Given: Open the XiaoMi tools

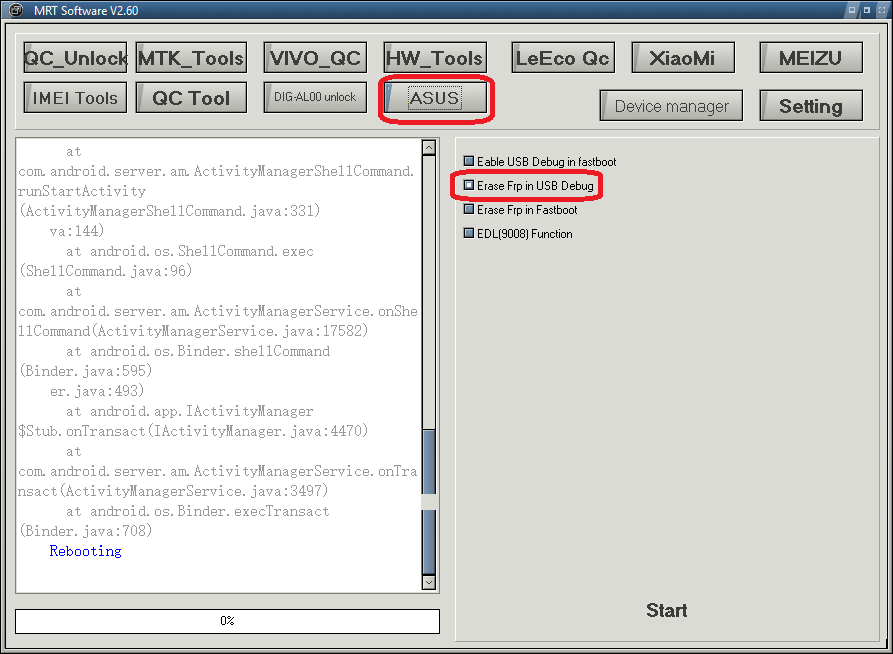Looking at the screenshot, I should [x=683, y=58].
